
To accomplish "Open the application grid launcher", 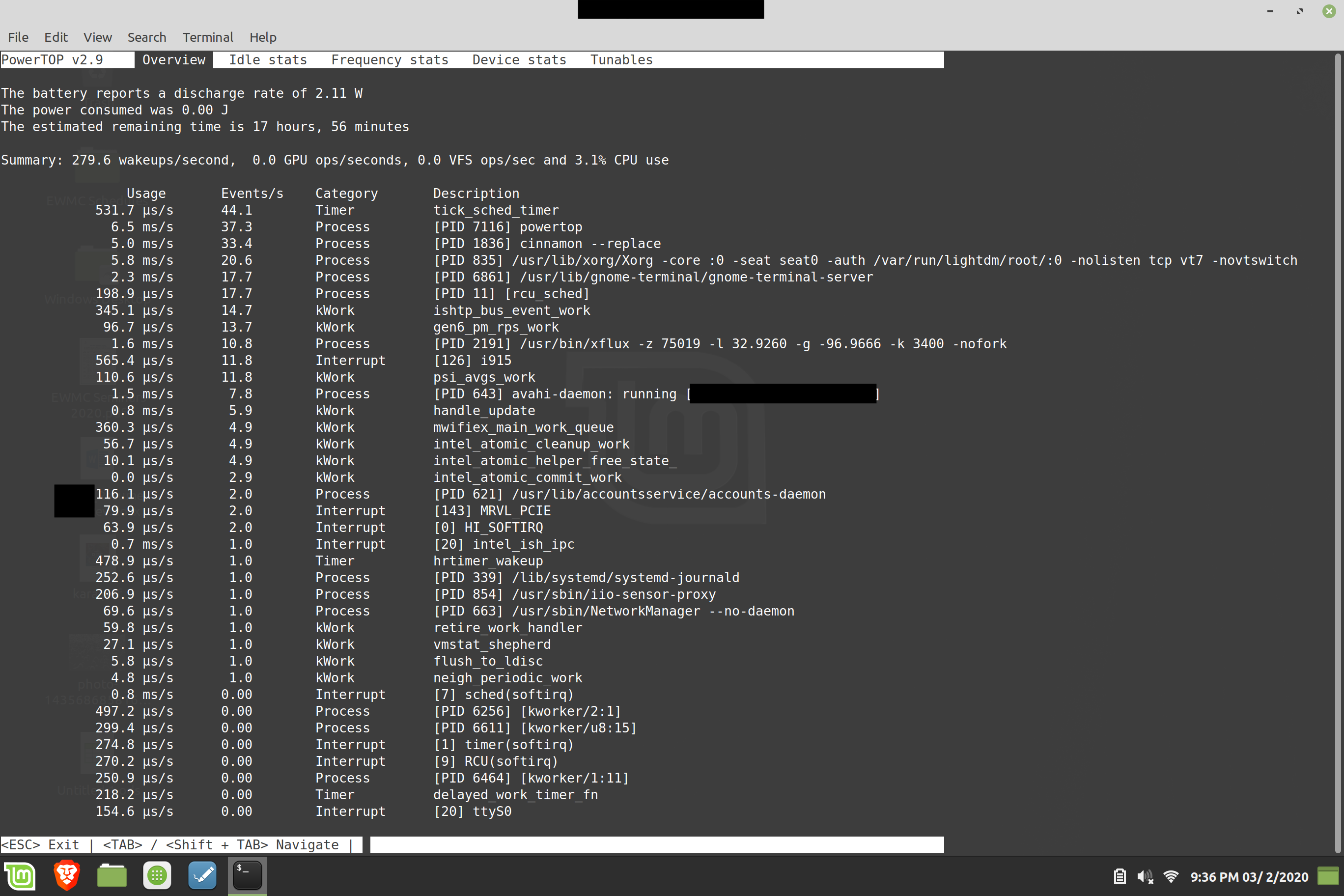I will pyautogui.click(x=157, y=875).
